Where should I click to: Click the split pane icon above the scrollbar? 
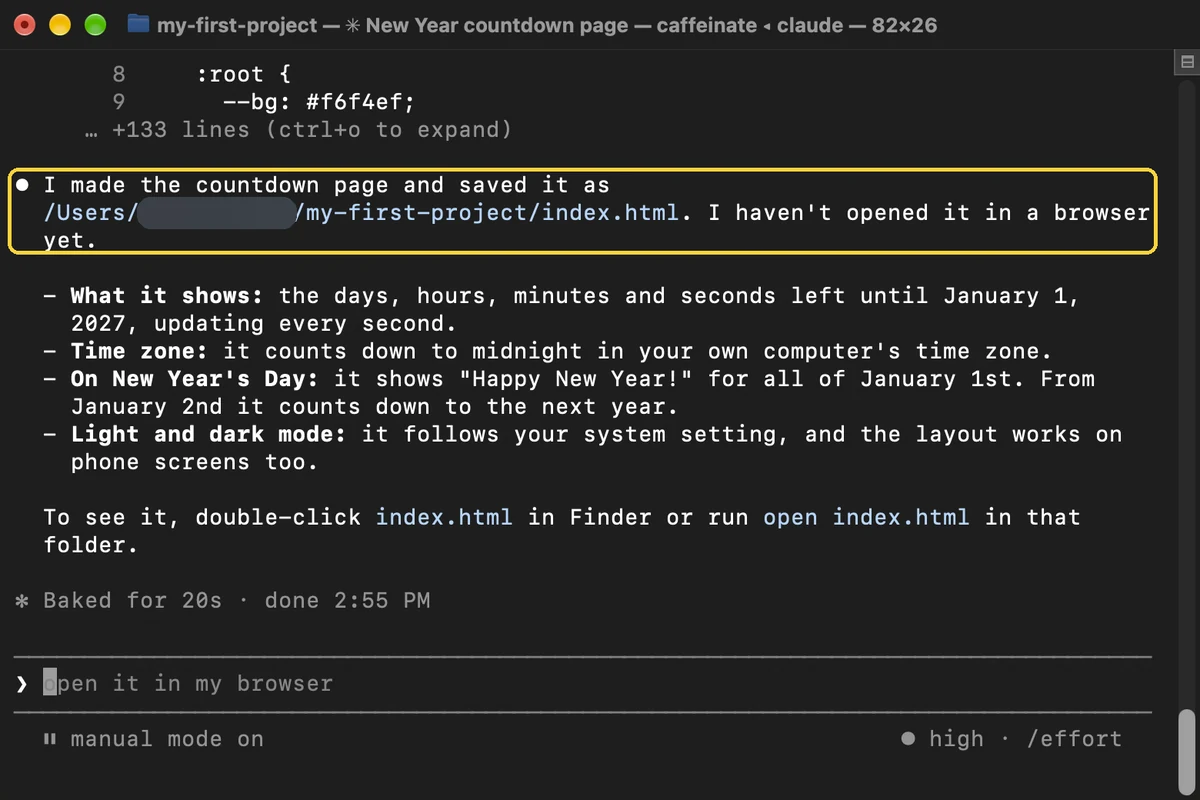pos(1188,62)
